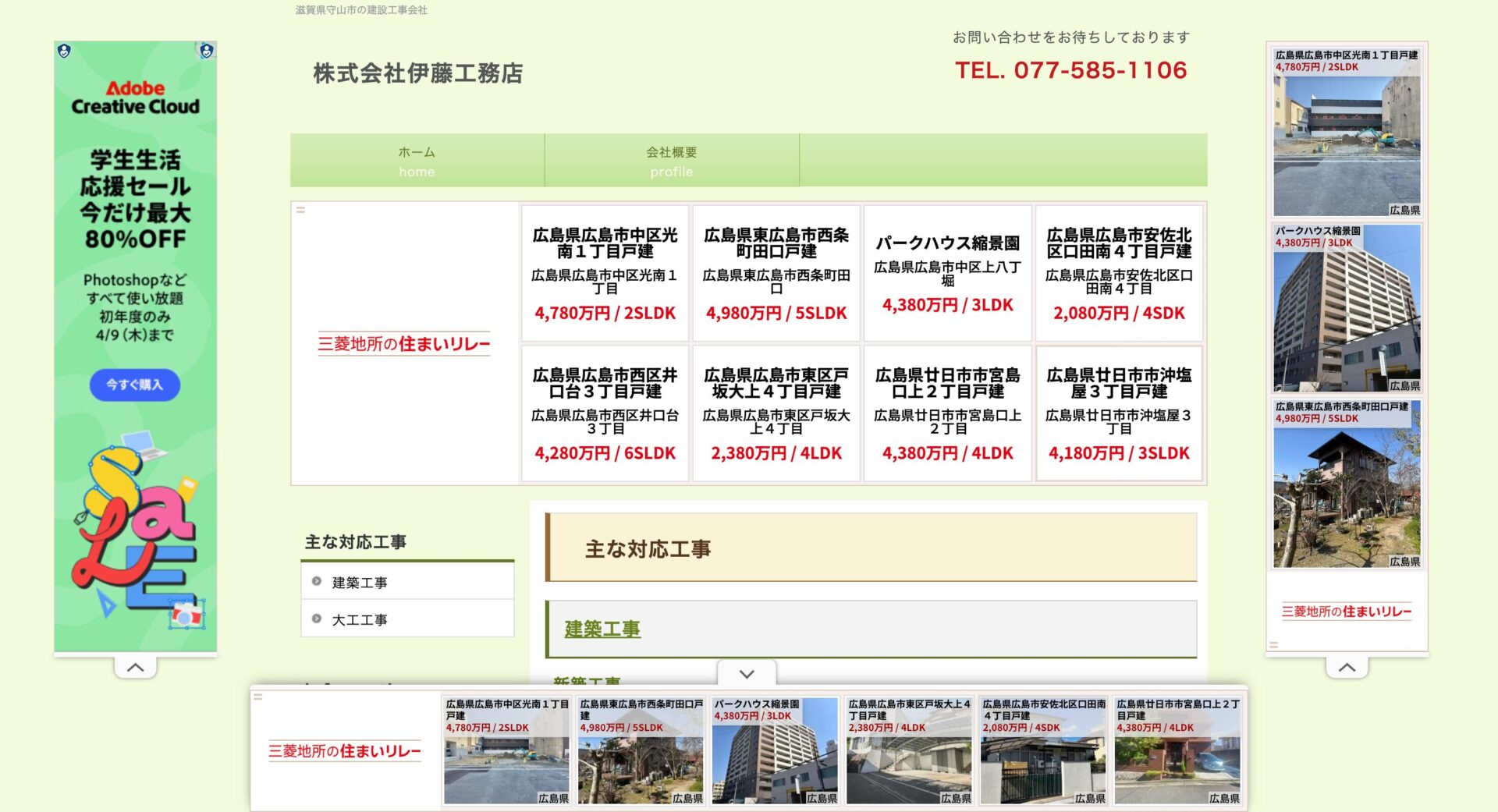Screen dimensions: 1498x812
Task: Click the arrow bullet icon beside 建築工事
Action: coord(316,581)
